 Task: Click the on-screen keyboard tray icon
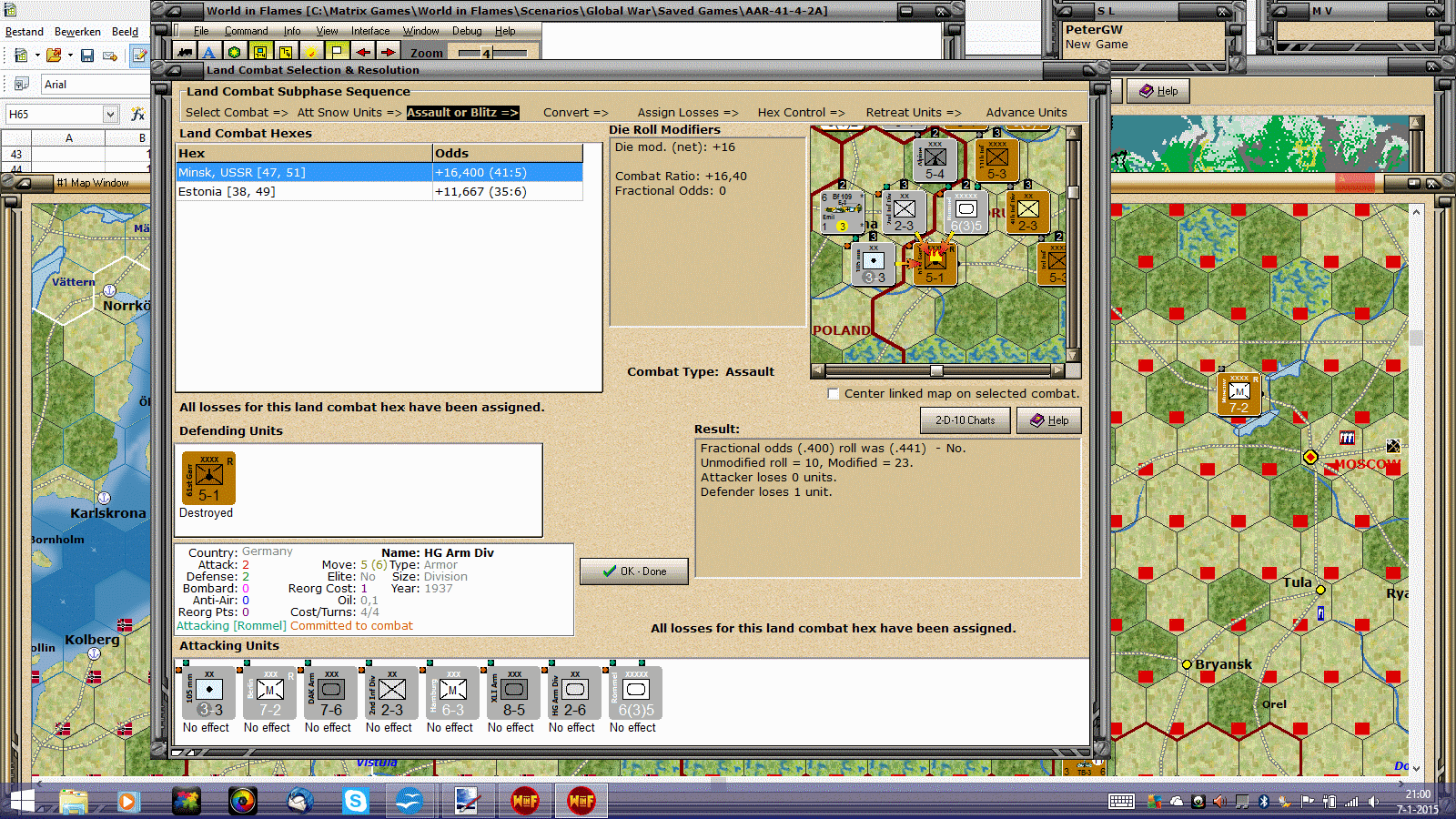(x=1121, y=802)
